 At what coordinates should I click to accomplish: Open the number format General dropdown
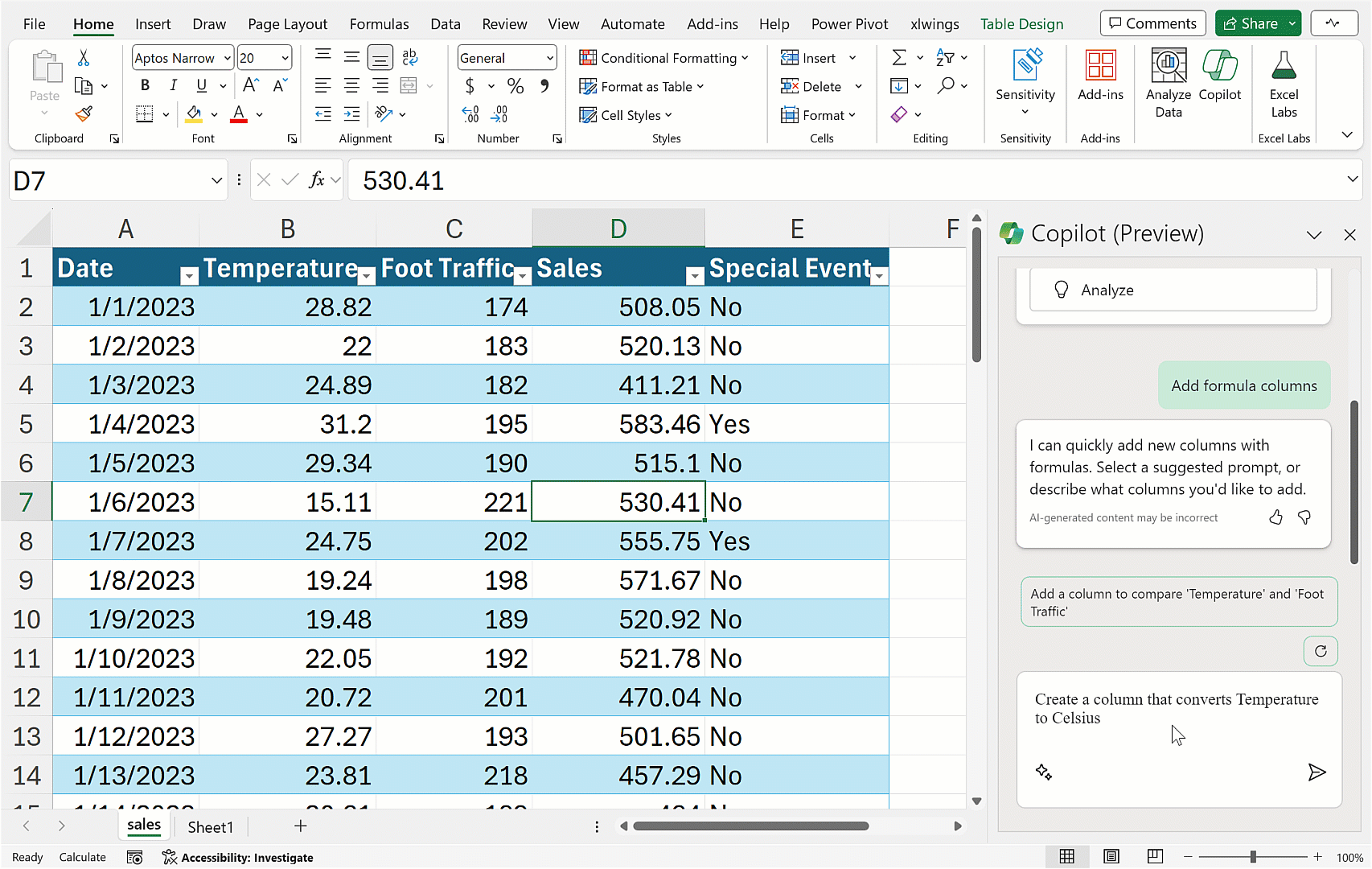[549, 58]
